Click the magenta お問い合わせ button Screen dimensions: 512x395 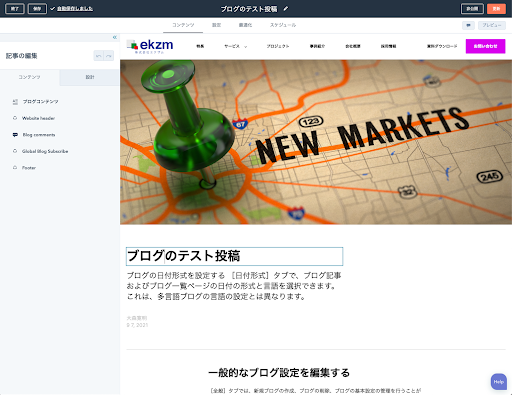(485, 46)
